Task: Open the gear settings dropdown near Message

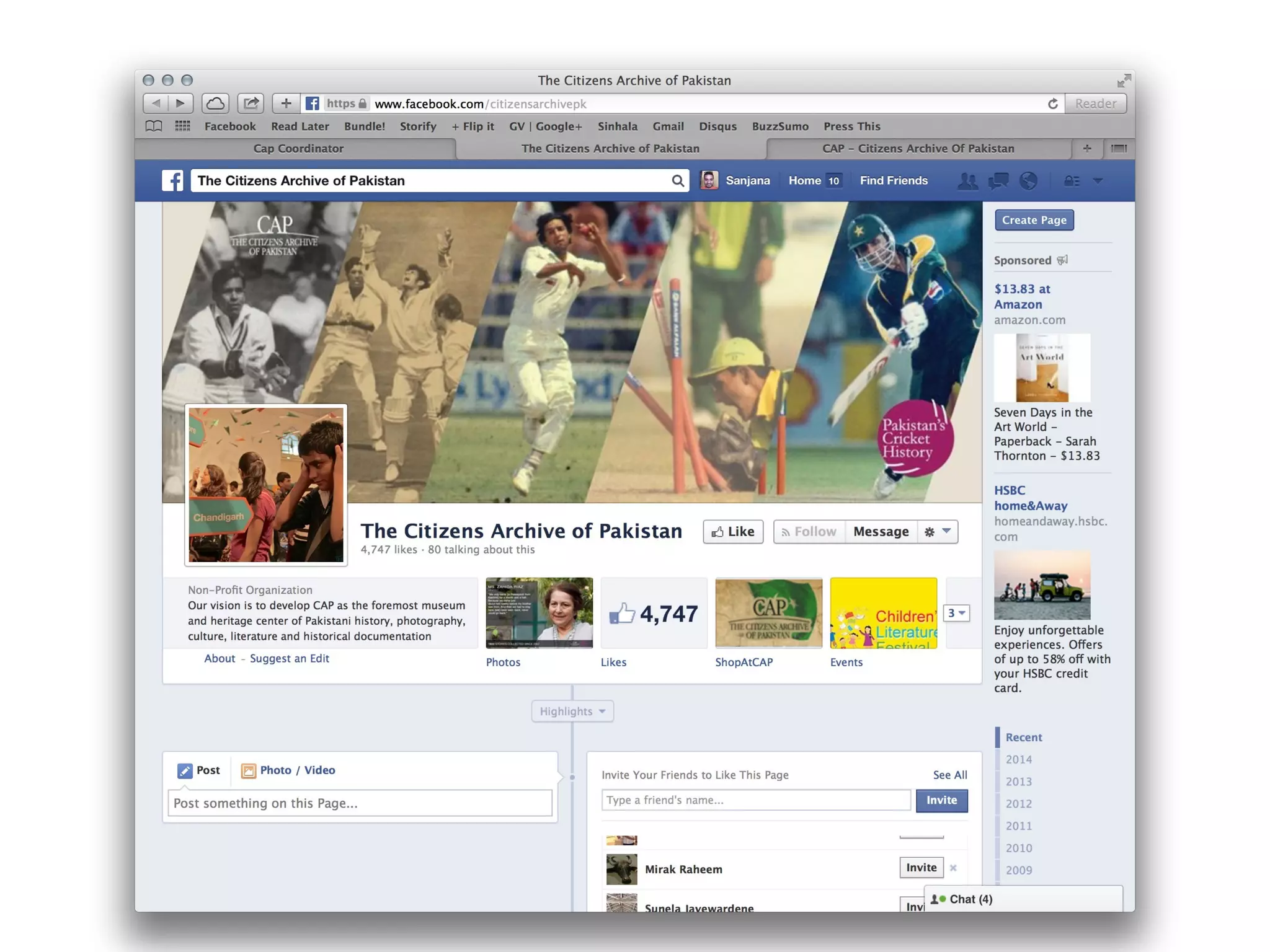Action: pos(937,532)
